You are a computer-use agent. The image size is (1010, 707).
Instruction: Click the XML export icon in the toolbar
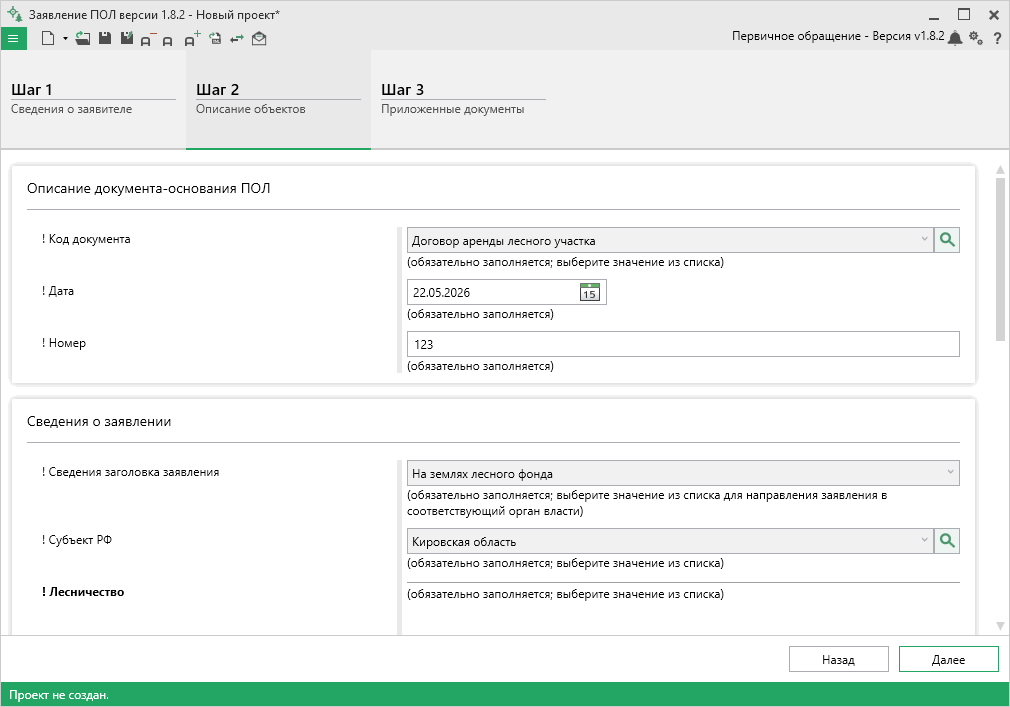215,39
